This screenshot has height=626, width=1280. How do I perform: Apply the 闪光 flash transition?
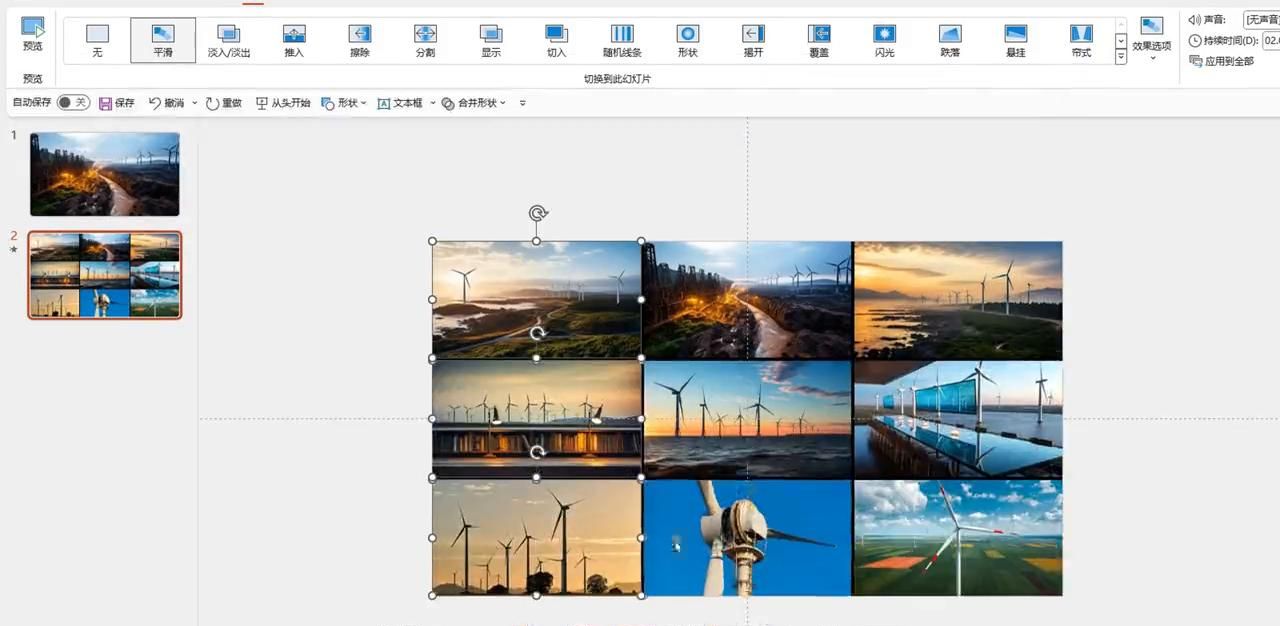click(884, 40)
